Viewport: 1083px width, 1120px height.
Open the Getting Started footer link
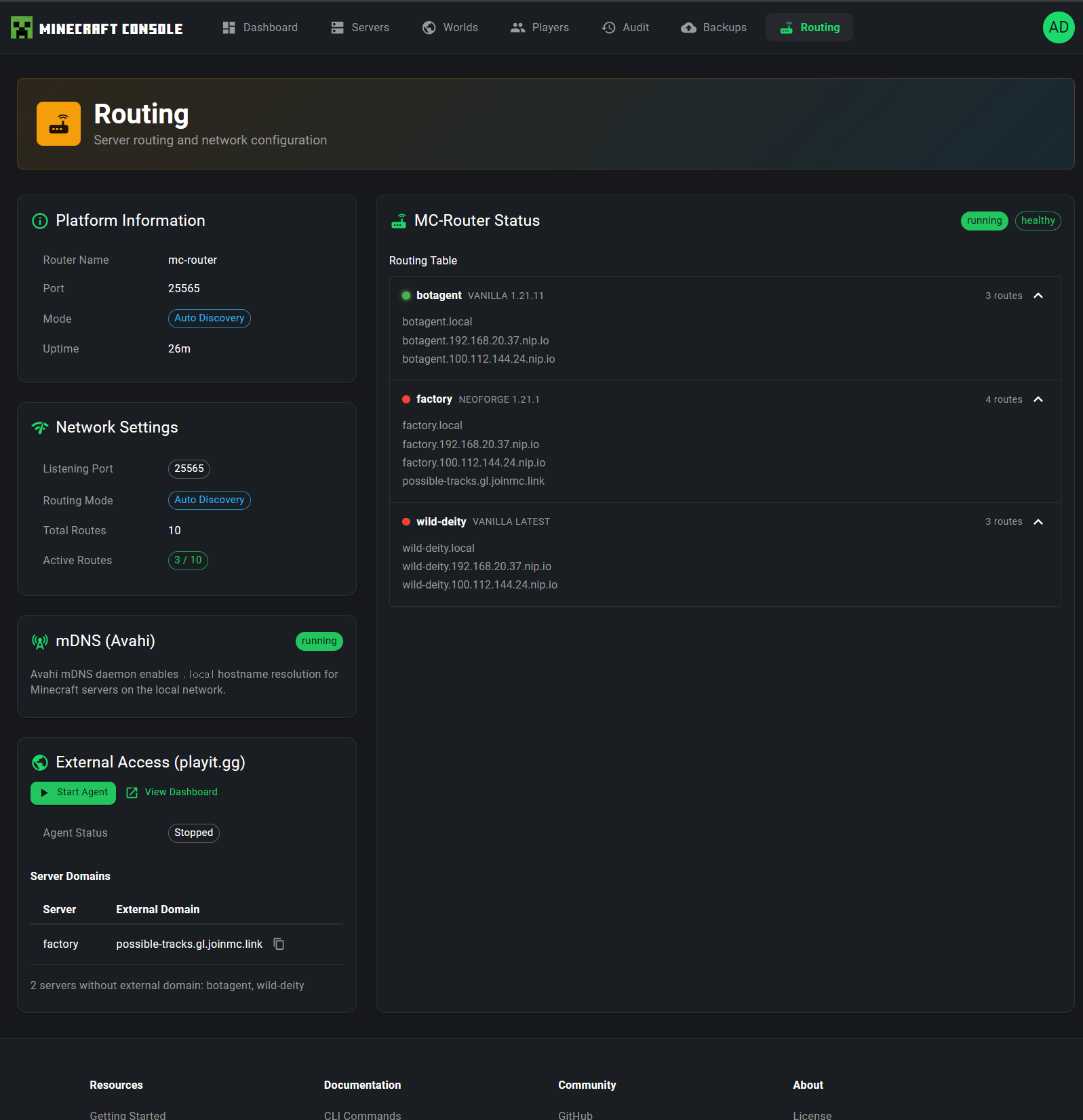point(127,1115)
